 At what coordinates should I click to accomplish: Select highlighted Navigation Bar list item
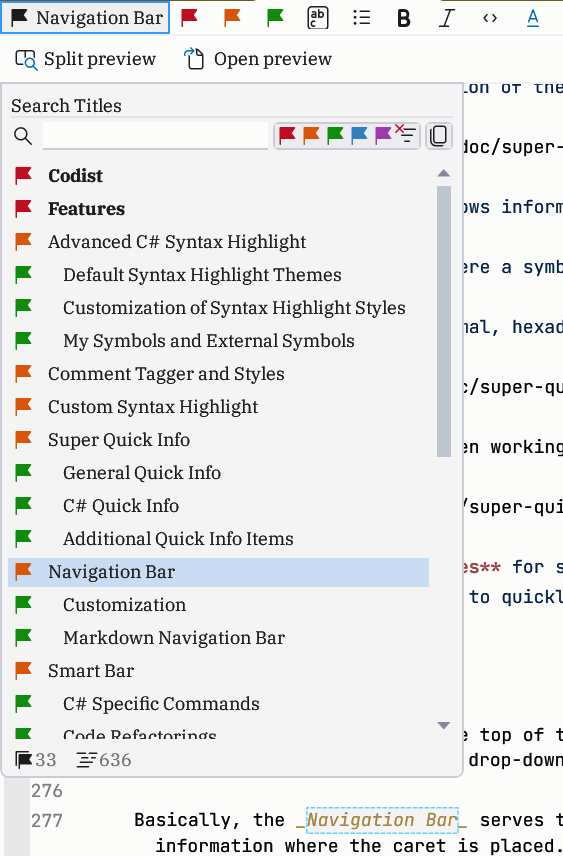coord(218,572)
